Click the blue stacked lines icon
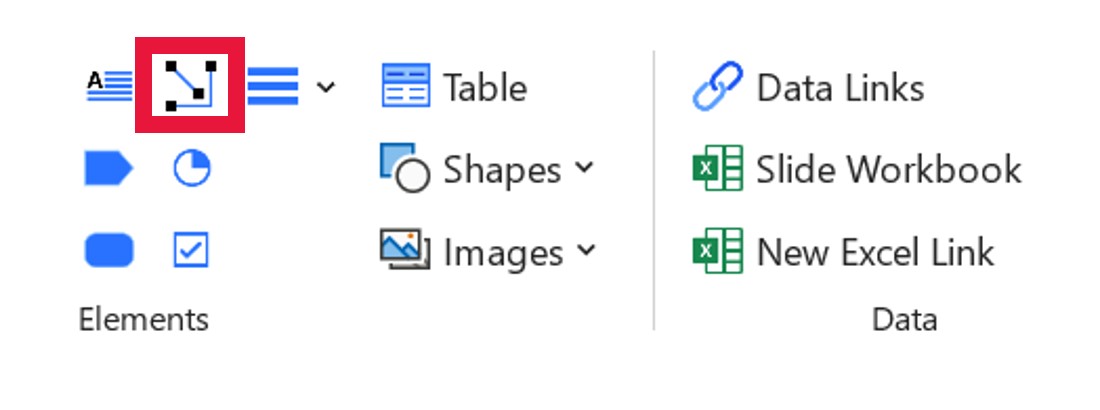 (272, 87)
